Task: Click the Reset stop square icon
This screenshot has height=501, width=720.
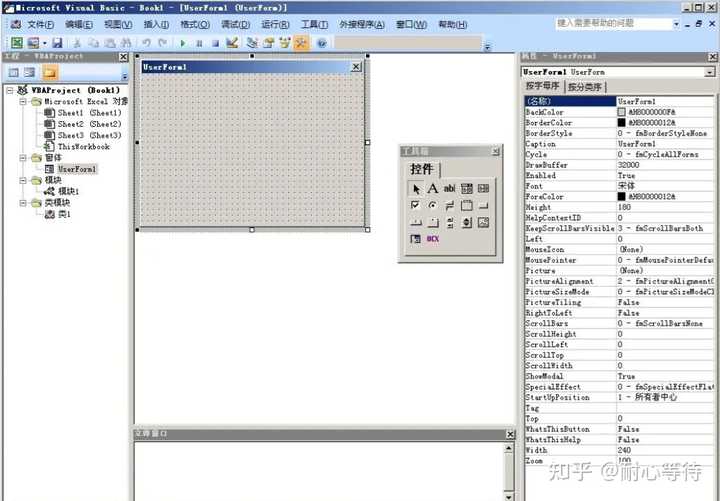Action: click(x=215, y=44)
